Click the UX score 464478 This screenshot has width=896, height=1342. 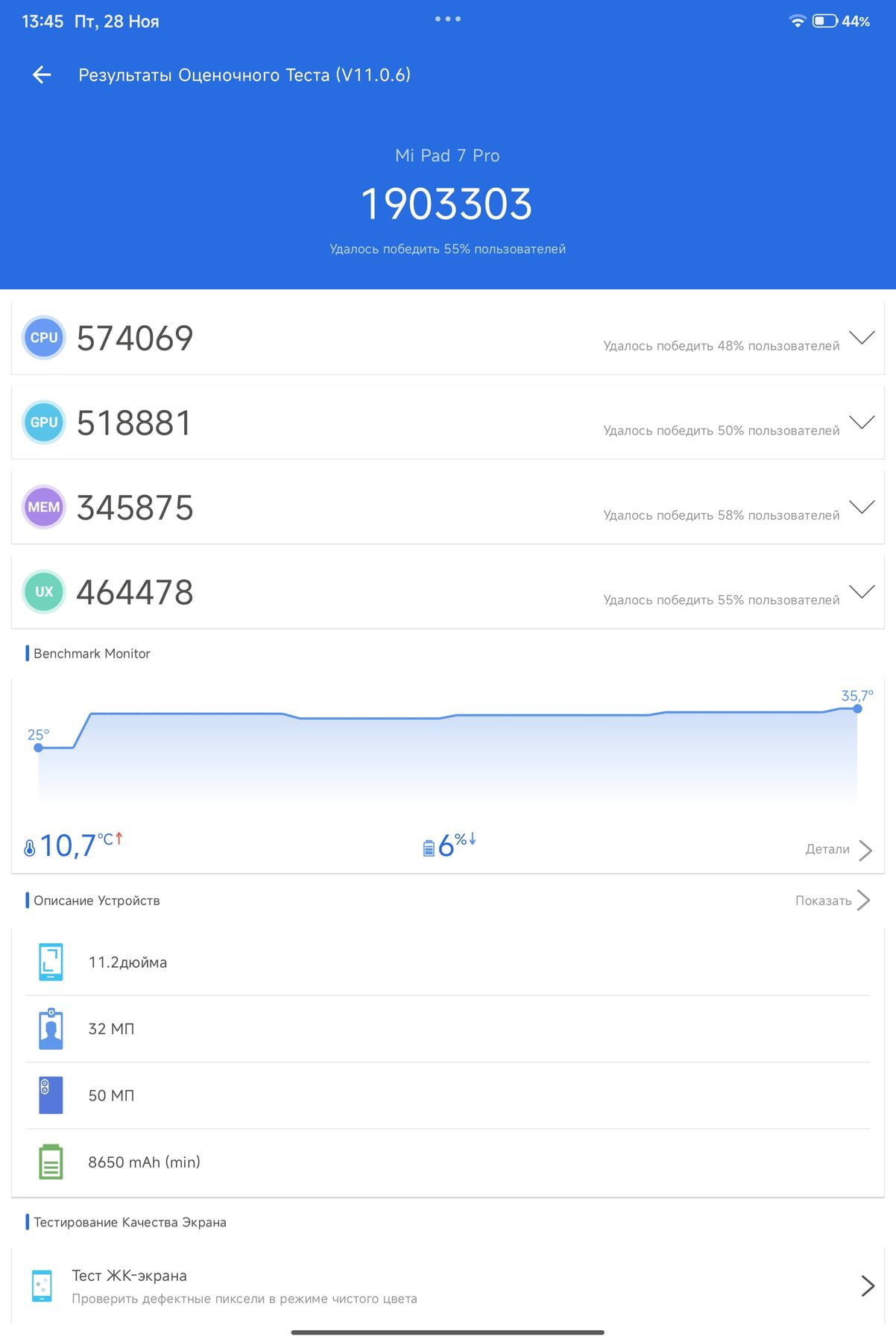pyautogui.click(x=135, y=593)
